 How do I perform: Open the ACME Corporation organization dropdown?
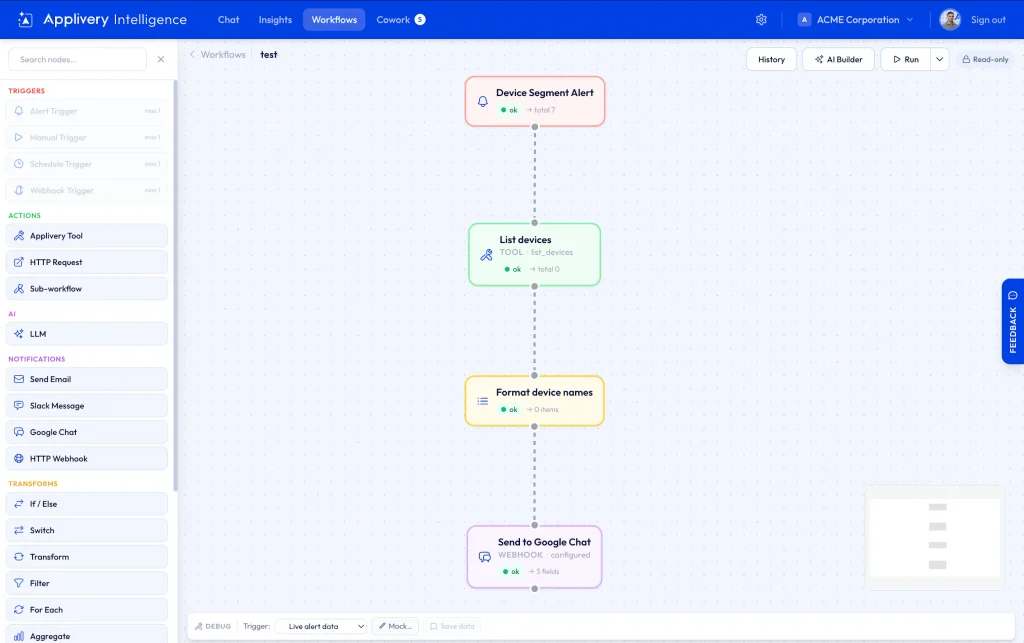point(856,20)
